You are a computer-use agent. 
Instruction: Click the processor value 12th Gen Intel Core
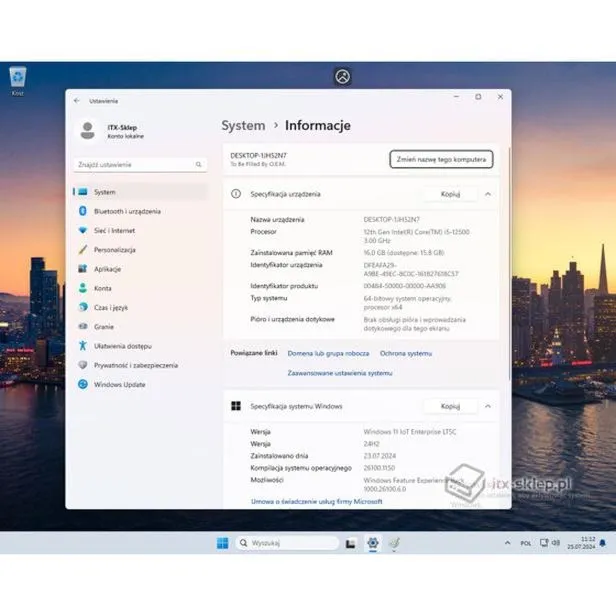click(x=416, y=236)
